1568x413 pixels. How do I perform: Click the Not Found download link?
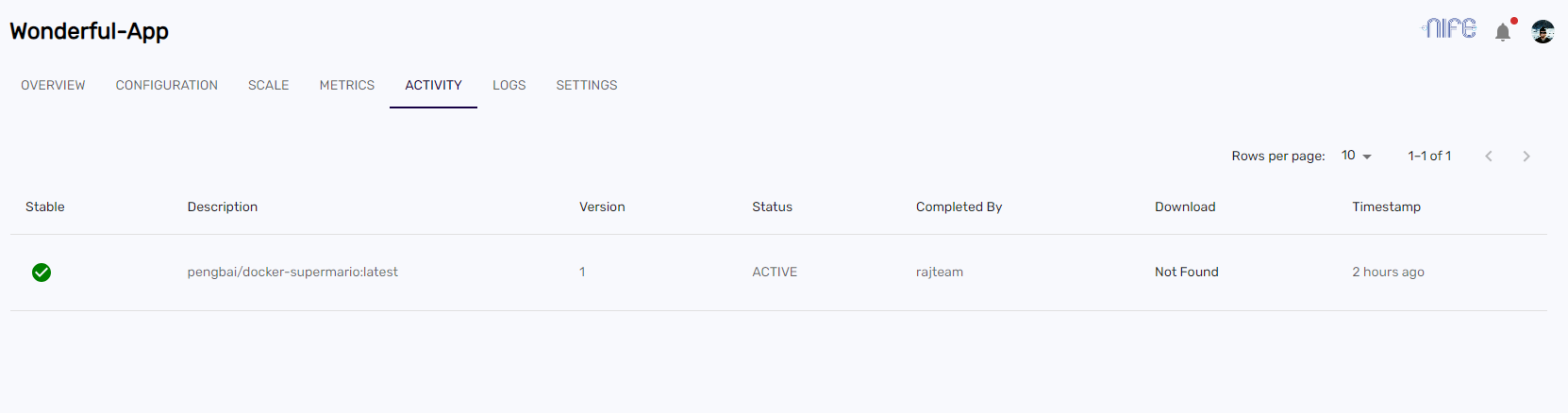click(x=1187, y=272)
